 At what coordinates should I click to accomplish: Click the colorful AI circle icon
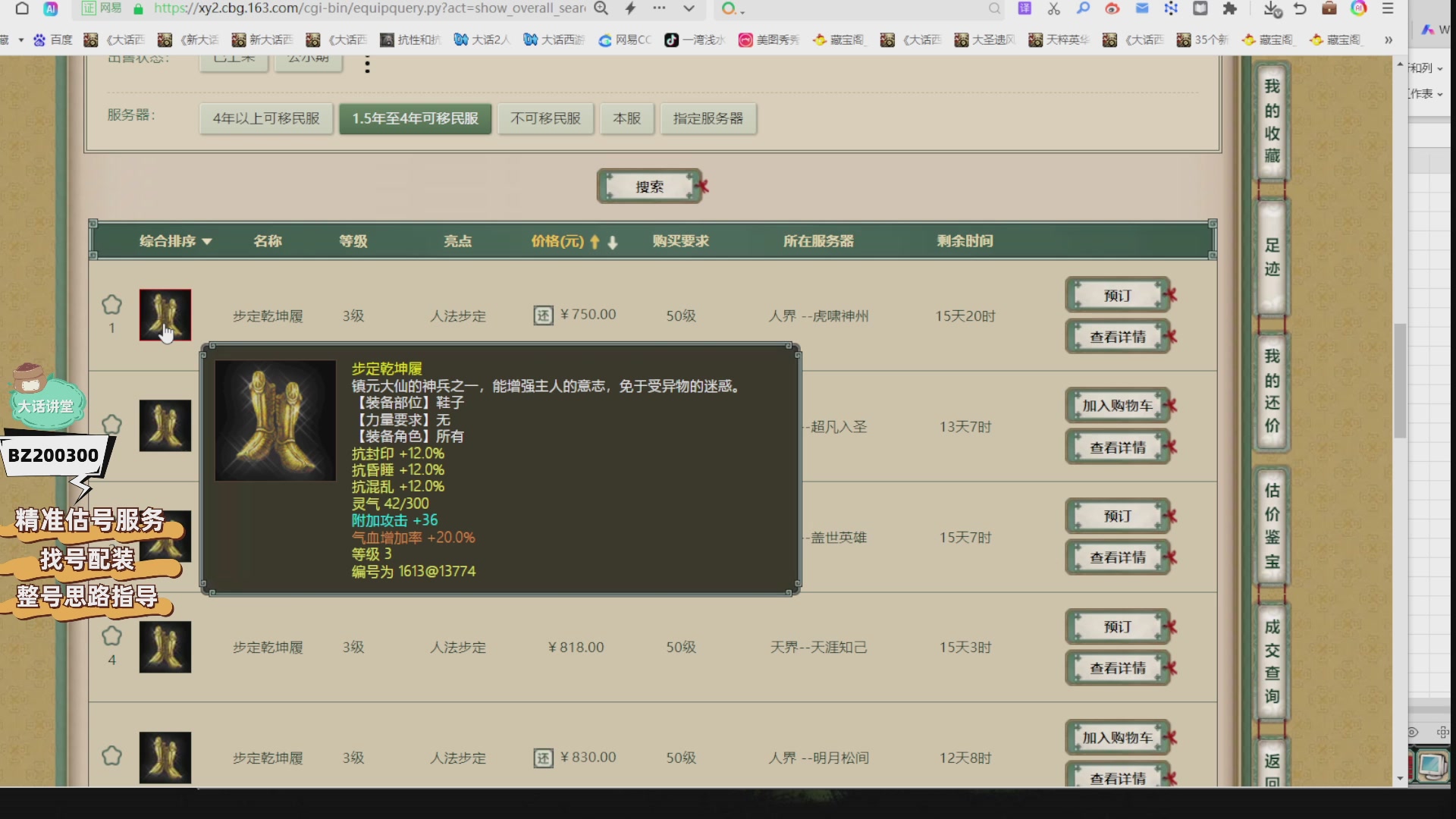1359,8
